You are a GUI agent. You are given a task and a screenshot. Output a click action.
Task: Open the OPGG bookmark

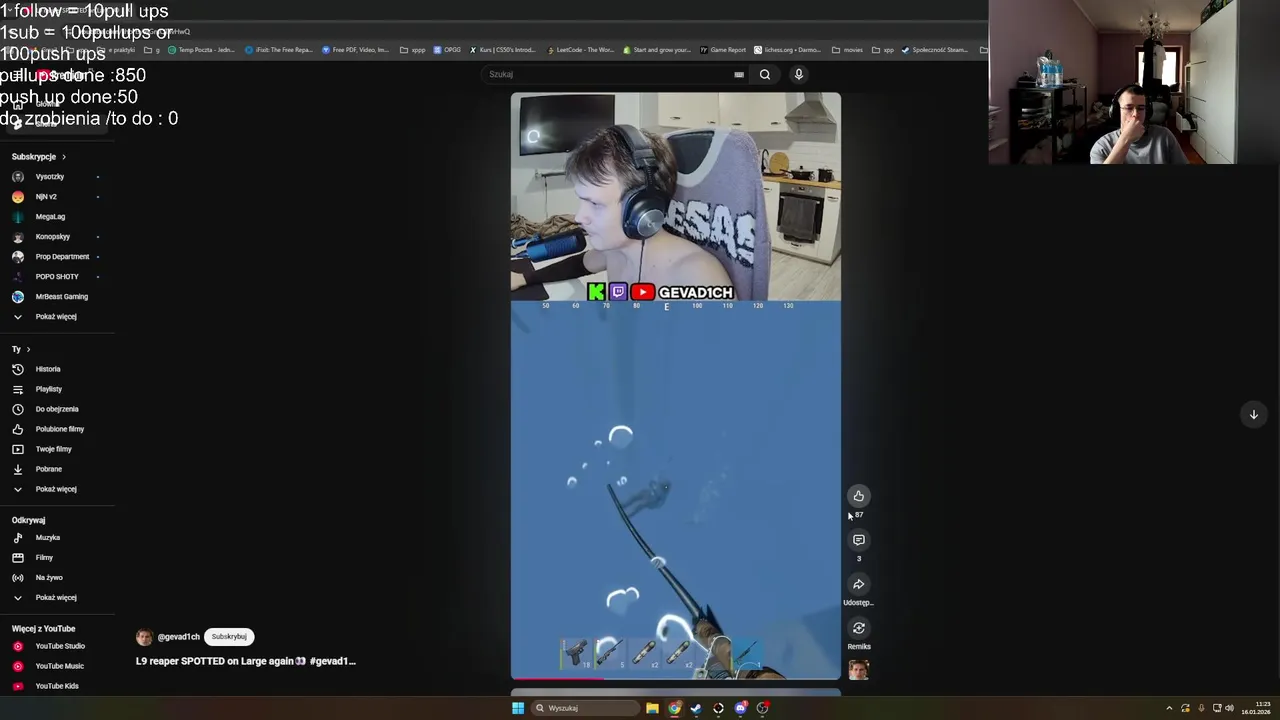coord(447,50)
